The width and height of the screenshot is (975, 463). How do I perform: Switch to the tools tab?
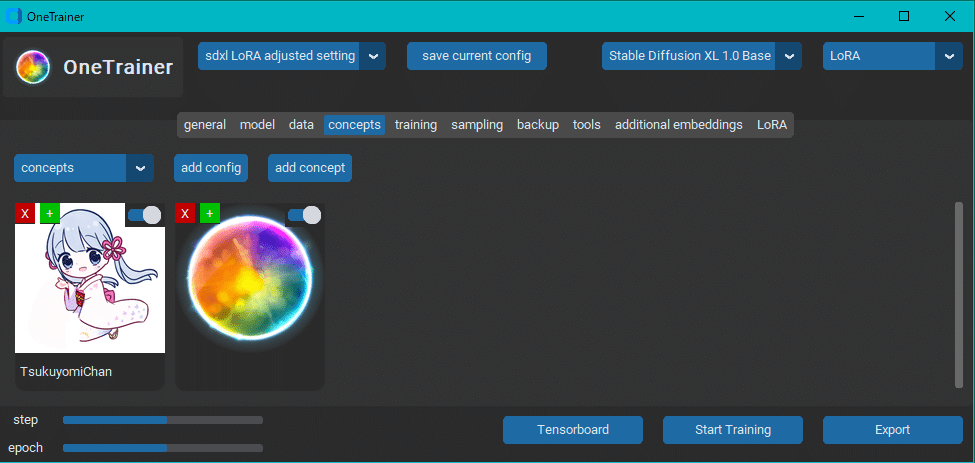pos(586,125)
